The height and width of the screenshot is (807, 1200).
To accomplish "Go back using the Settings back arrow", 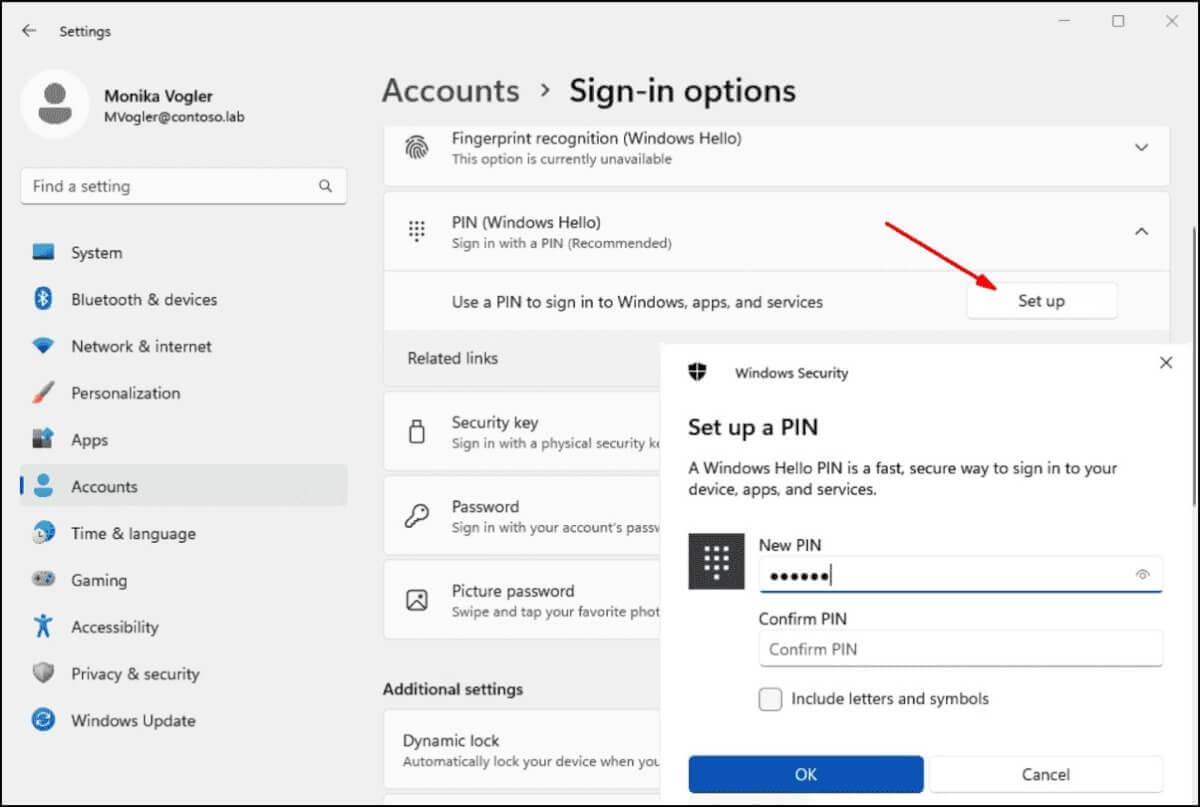I will pos(29,31).
